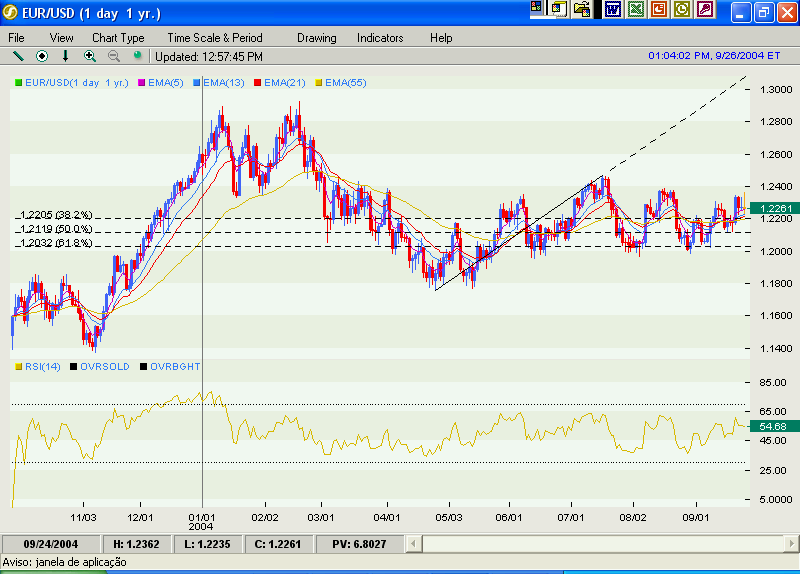The image size is (800, 574).
Task: Click the green ball refresh icon
Action: (137, 56)
